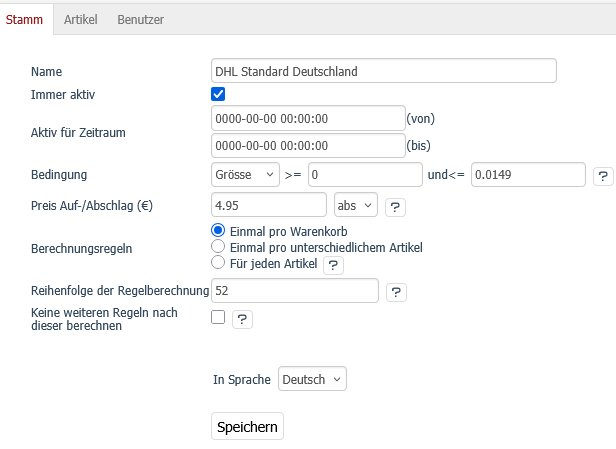Focus the 'von' start date field
Viewport: 616px width, 449px height.
point(307,118)
